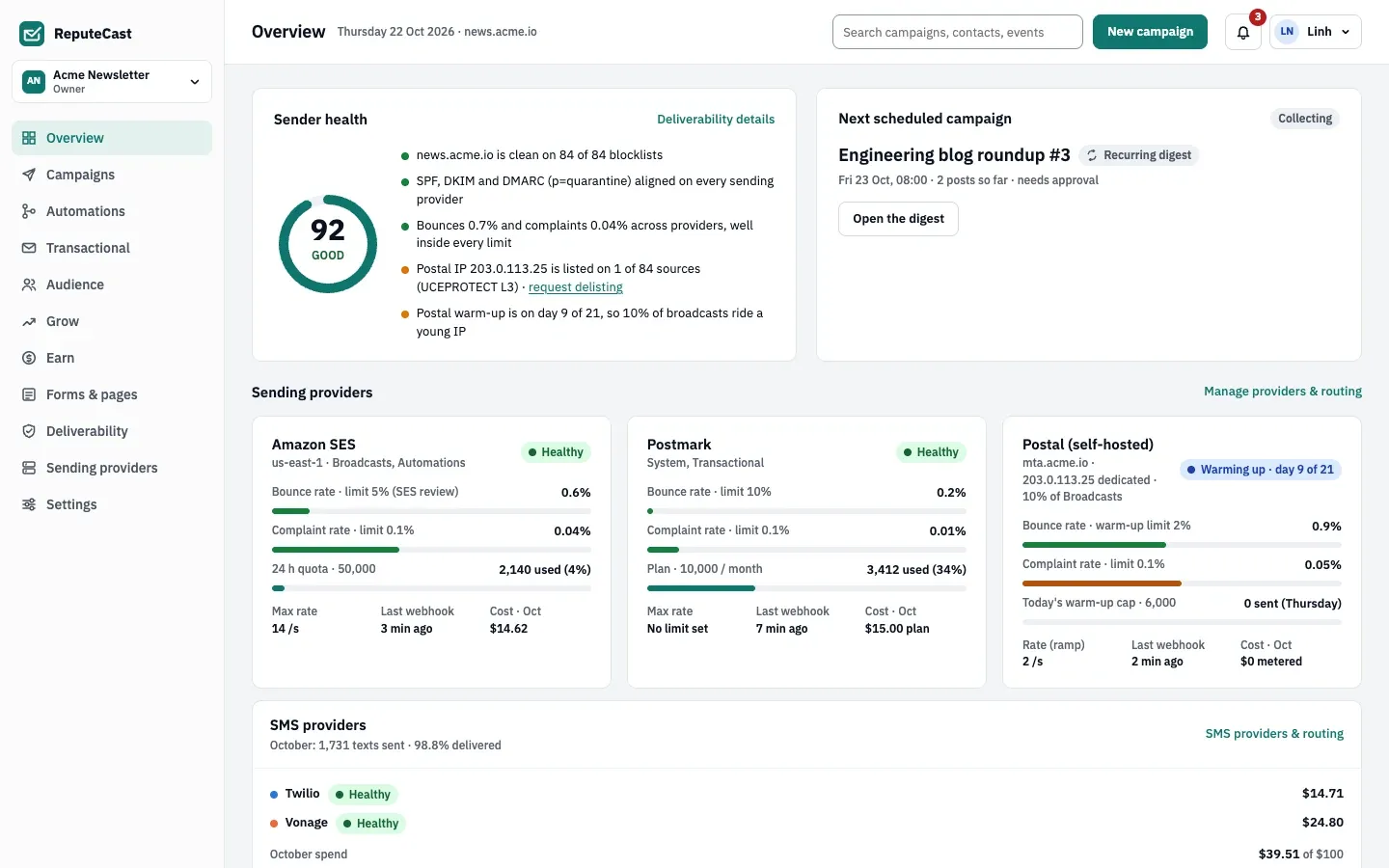Open SMS providers & routing link
The height and width of the screenshot is (868, 1389).
click(1274, 734)
